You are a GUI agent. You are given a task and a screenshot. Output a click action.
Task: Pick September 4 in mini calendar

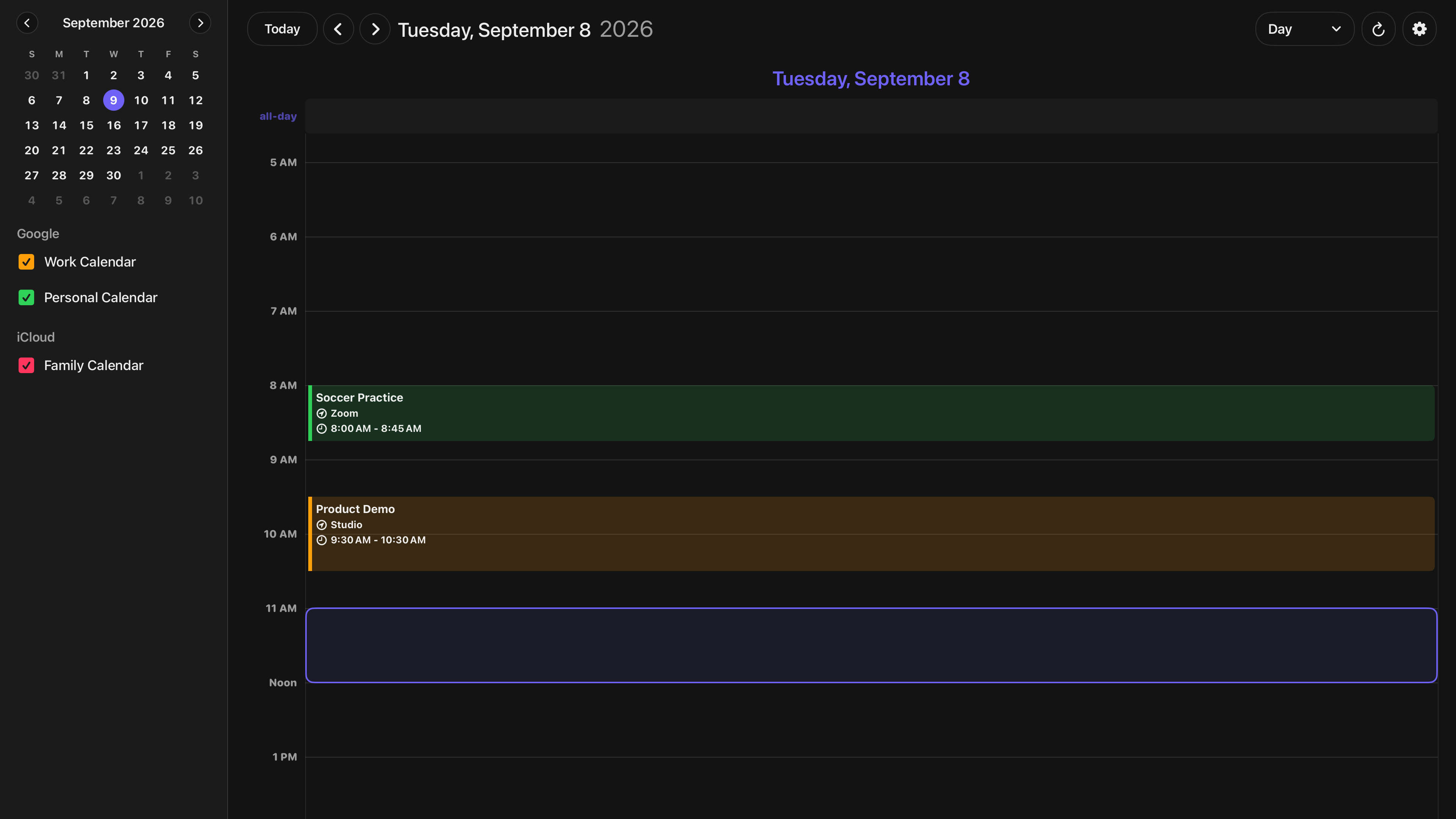(x=168, y=75)
